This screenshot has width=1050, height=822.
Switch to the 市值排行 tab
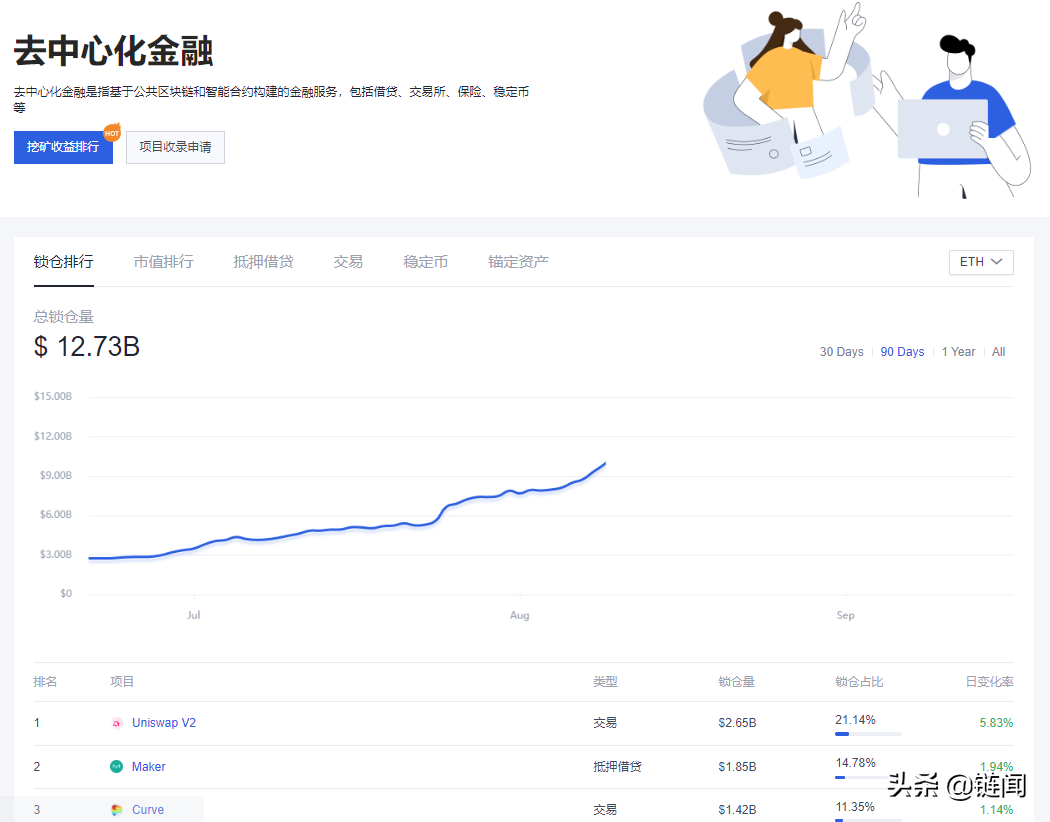pyautogui.click(x=163, y=262)
